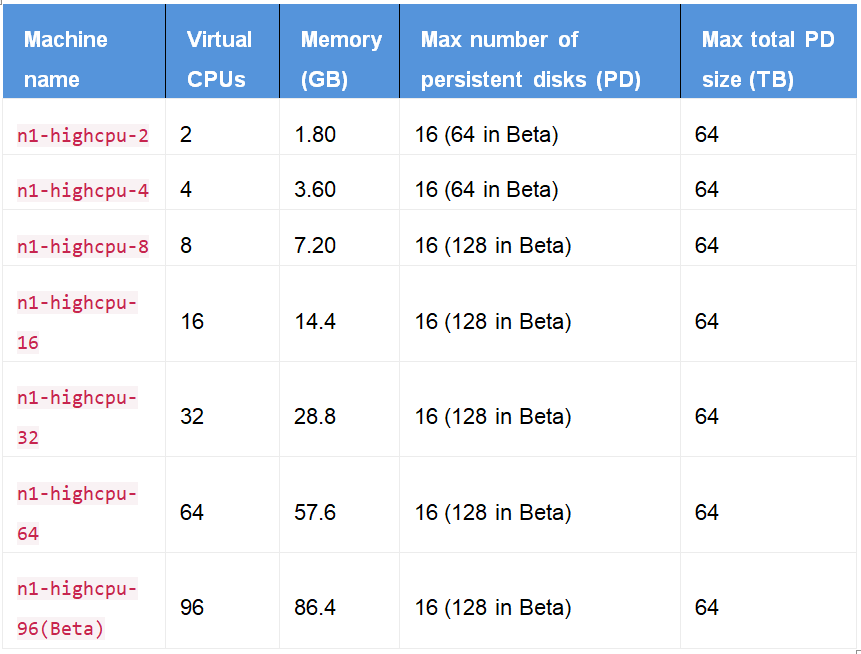The width and height of the screenshot is (861, 654).
Task: Select the Virtual CPUs column header
Action: (x=220, y=59)
